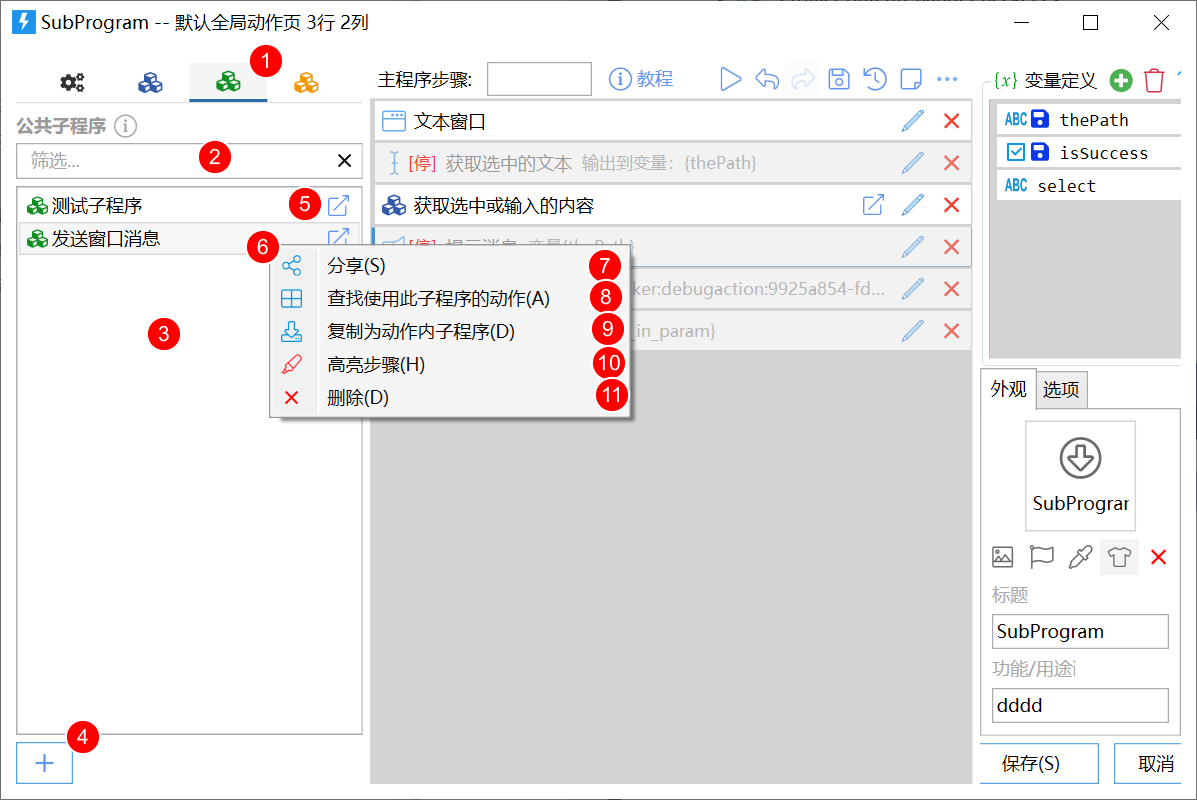Expand 获取选中或输入的内容 subprogram link icon

pyautogui.click(x=873, y=205)
